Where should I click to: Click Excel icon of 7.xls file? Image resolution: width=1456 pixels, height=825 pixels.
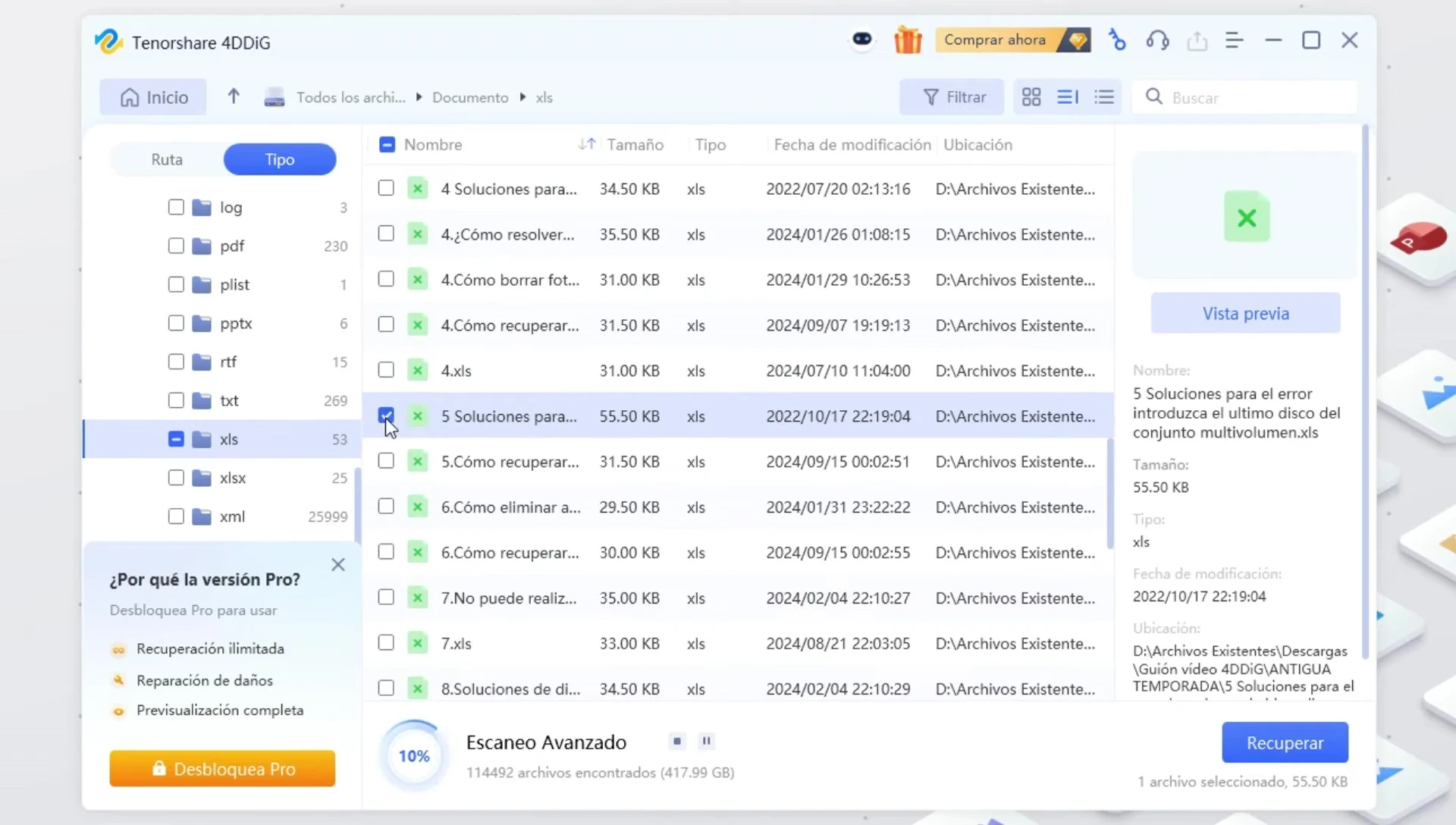417,643
